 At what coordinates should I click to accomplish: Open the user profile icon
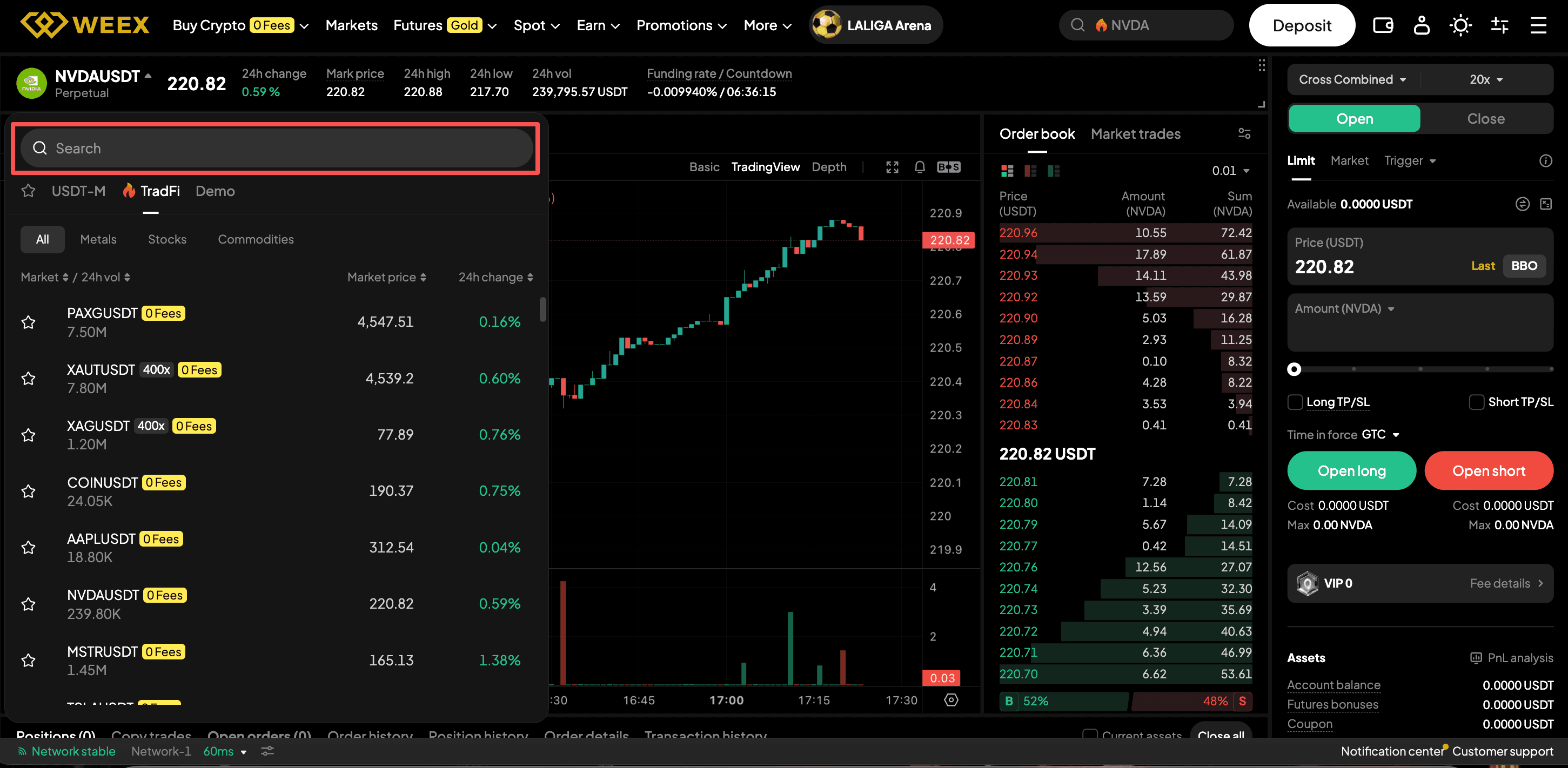coord(1422,25)
